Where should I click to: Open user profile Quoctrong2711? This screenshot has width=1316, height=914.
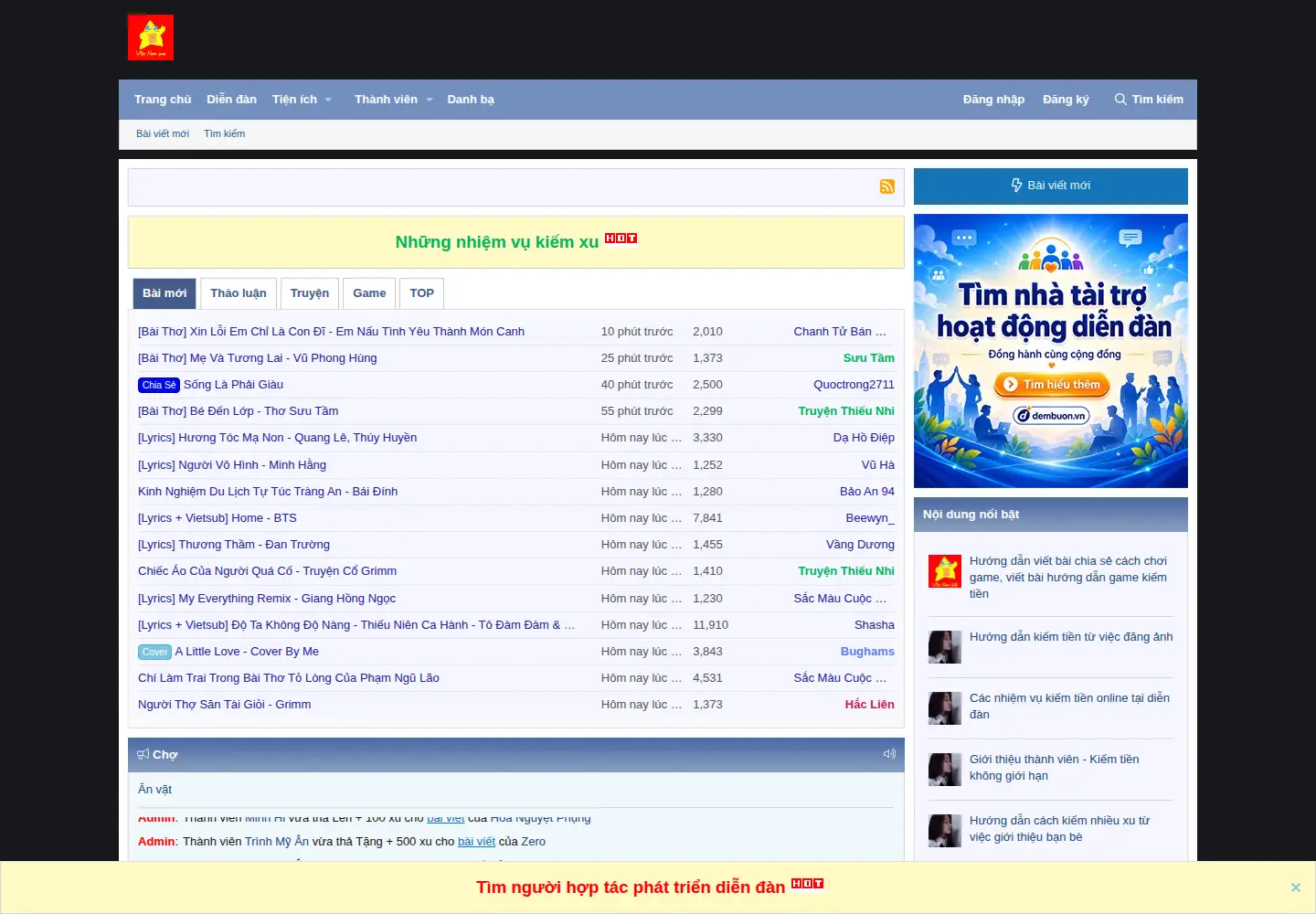click(854, 385)
